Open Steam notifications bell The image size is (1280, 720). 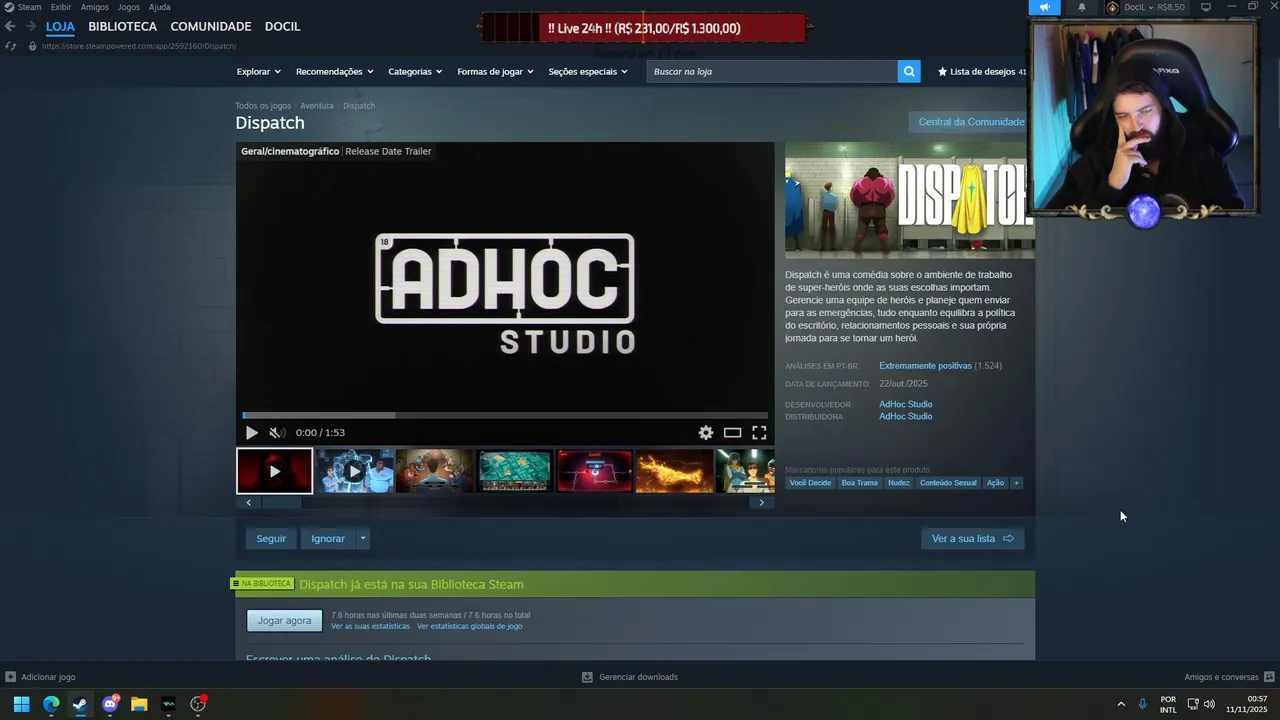pos(1081,7)
